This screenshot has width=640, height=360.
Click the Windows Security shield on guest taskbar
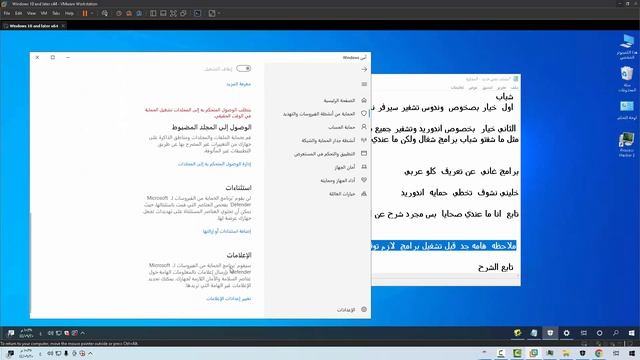[x=550, y=333]
